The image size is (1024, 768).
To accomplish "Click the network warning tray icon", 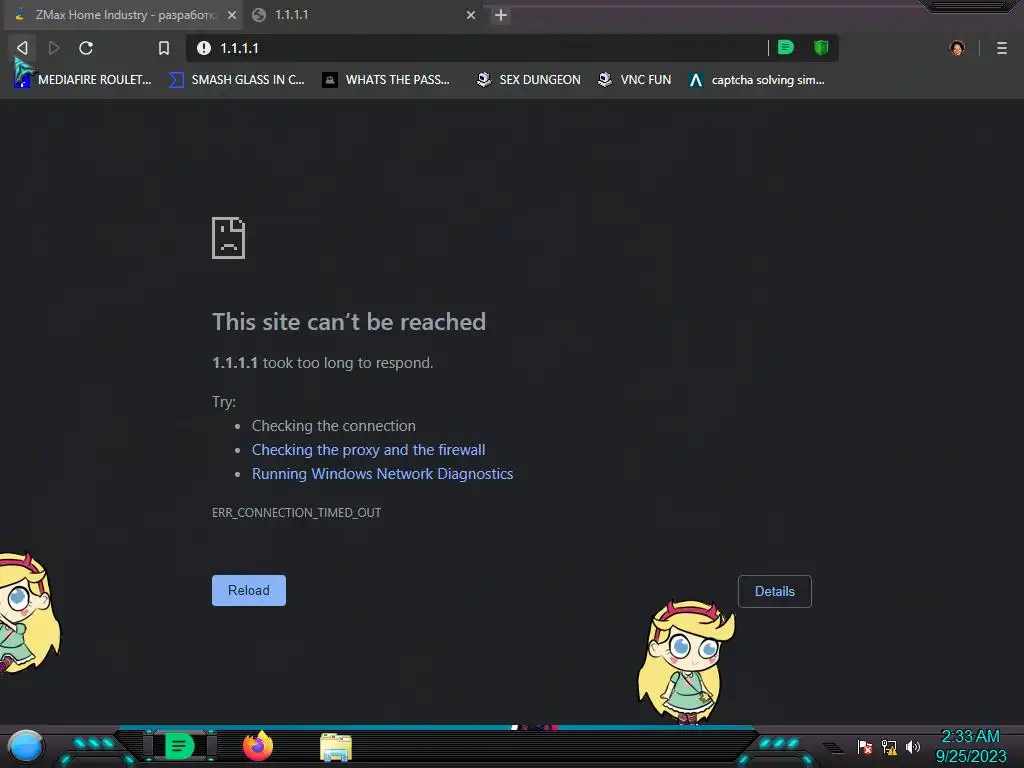I will (x=889, y=747).
